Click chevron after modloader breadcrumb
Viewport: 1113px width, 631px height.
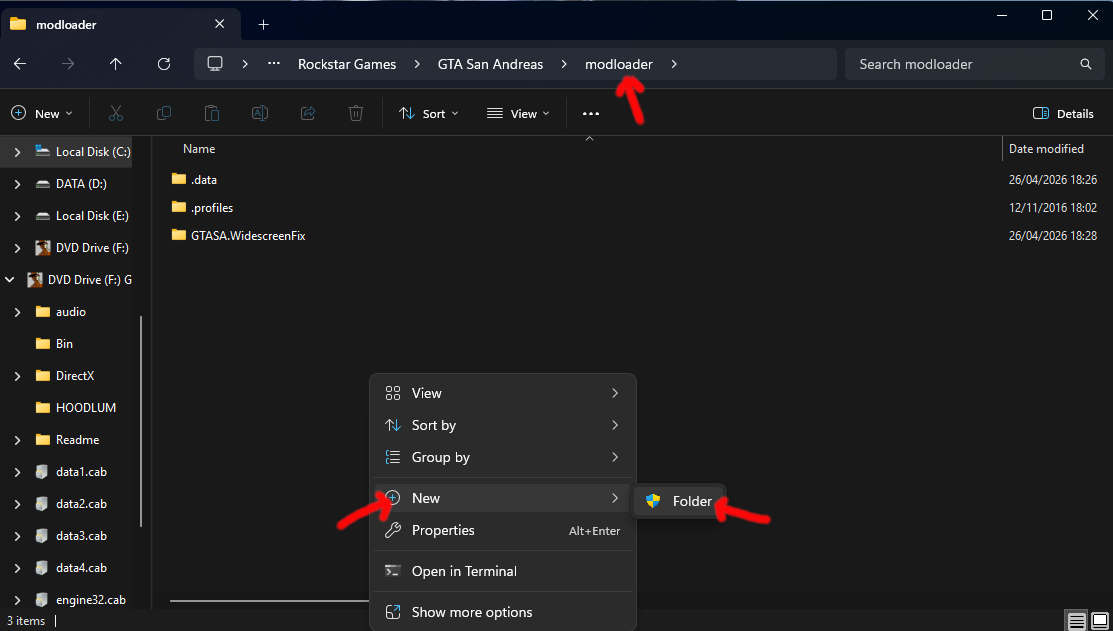click(674, 64)
